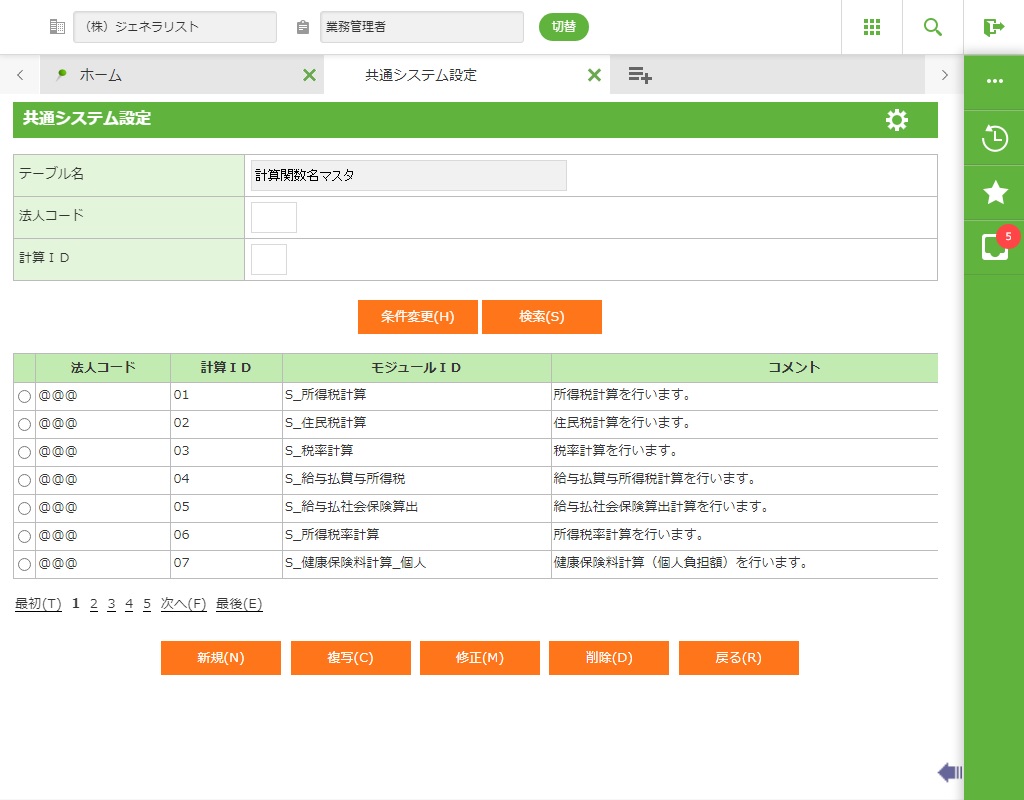Select radio for S_健康保険料計算_個人 row
The height and width of the screenshot is (800, 1024).
click(x=25, y=564)
